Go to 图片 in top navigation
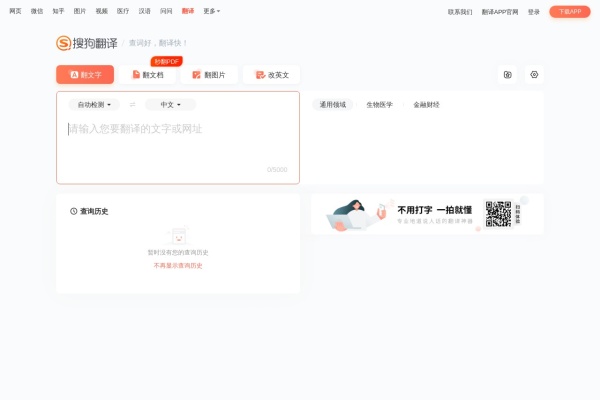Viewport: 600px width, 400px height. 80,11
